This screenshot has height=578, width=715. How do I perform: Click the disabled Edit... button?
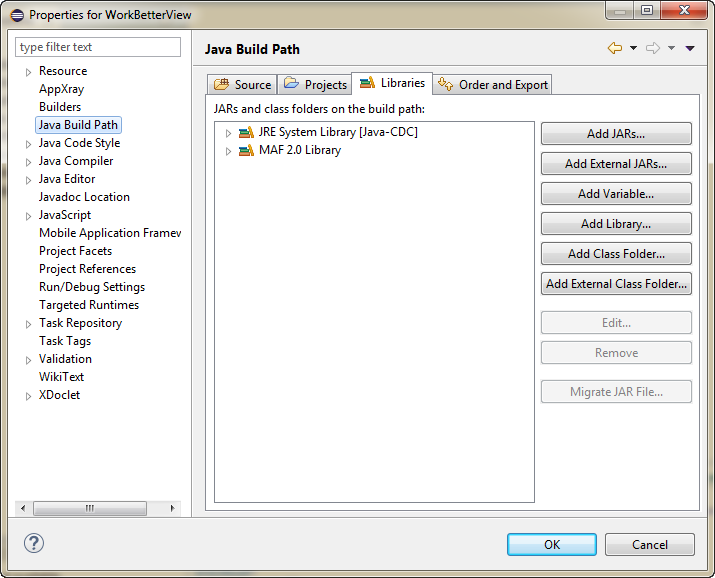click(x=616, y=323)
